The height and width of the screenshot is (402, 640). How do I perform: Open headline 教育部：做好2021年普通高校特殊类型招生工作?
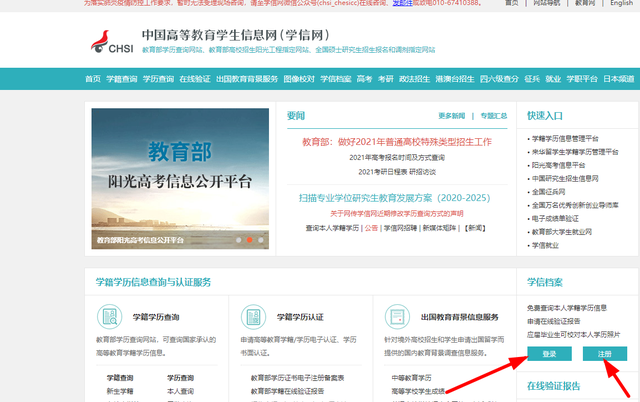coord(397,142)
